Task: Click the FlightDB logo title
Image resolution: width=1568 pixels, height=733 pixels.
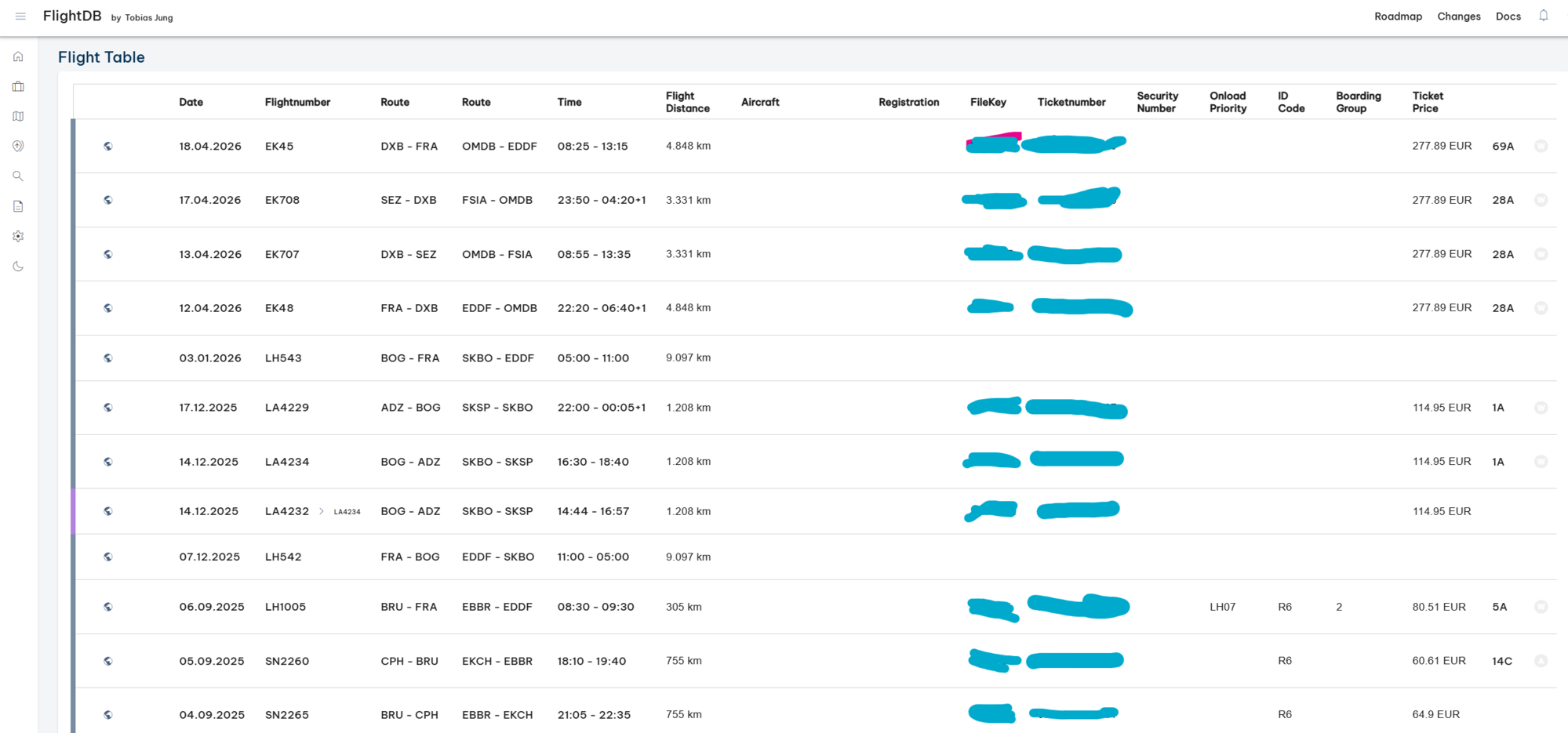Action: coord(72,16)
